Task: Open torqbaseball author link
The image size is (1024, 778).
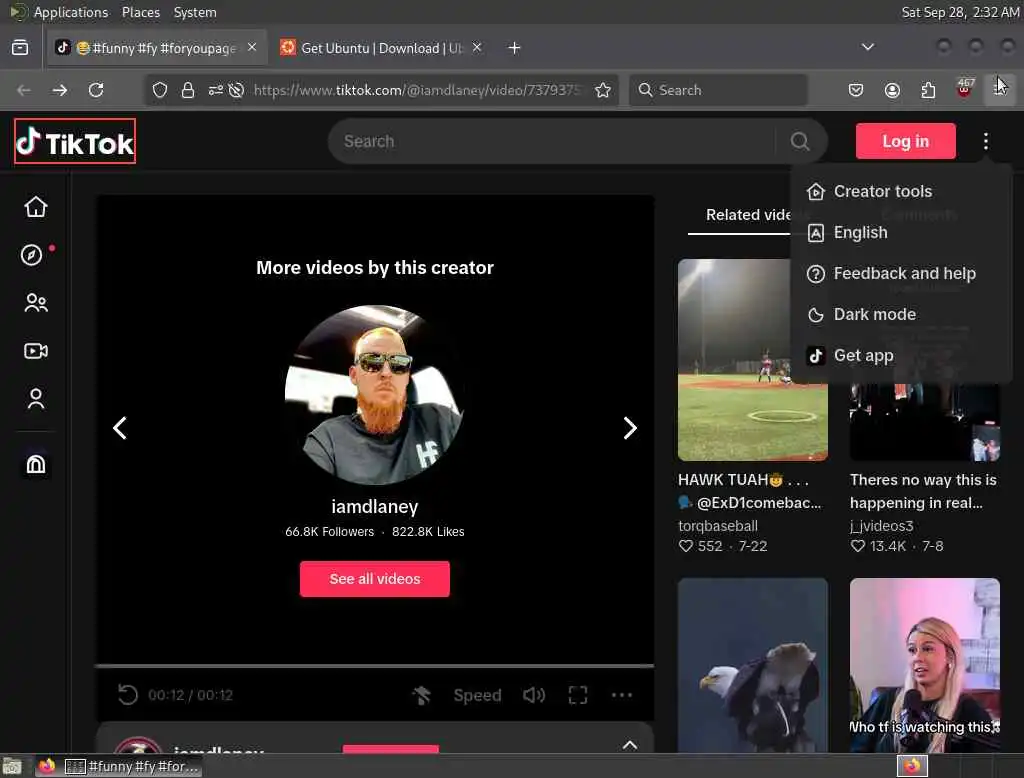Action: [718, 526]
